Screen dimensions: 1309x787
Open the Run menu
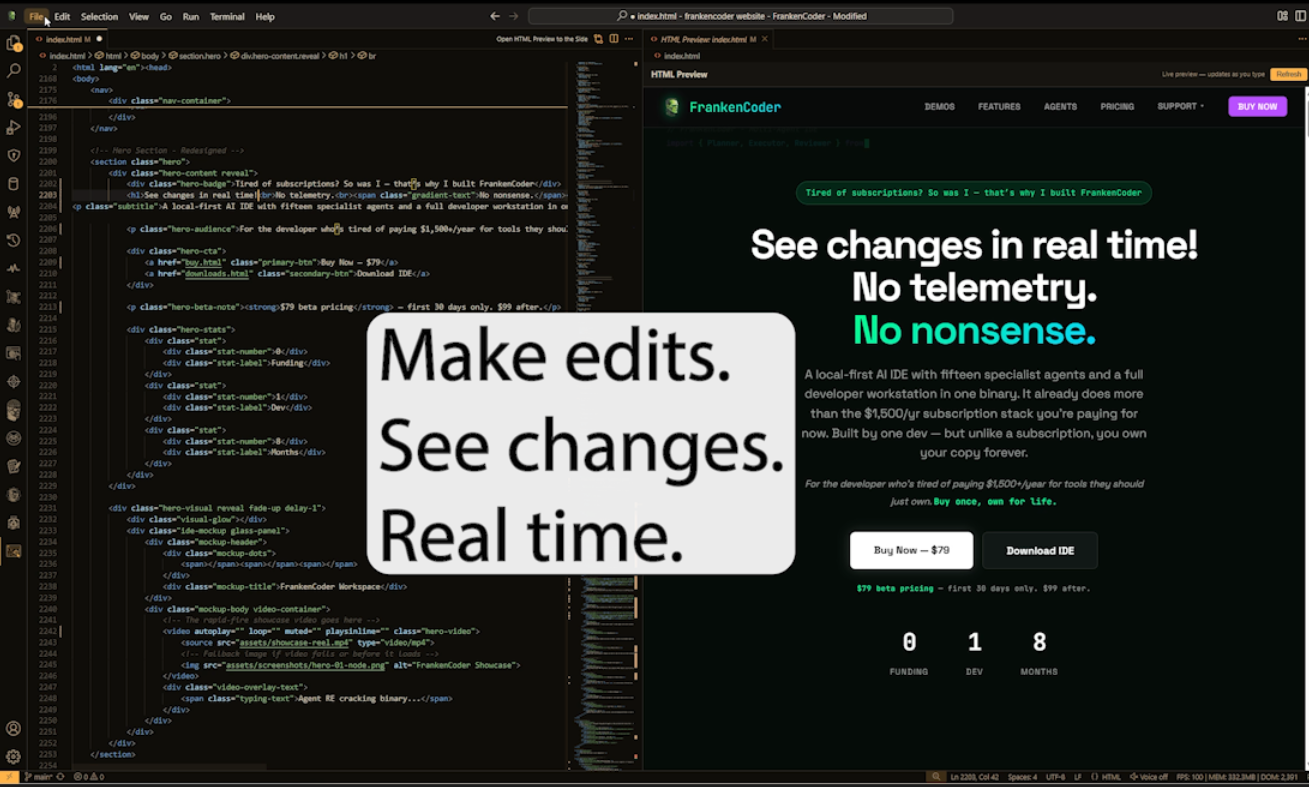click(x=191, y=17)
